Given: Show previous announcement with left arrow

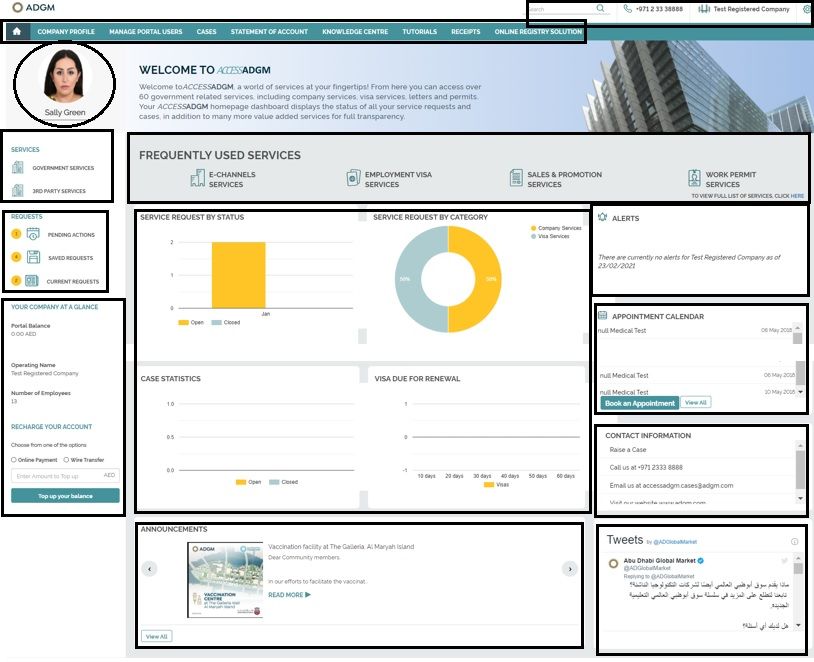Looking at the screenshot, I should [150, 569].
